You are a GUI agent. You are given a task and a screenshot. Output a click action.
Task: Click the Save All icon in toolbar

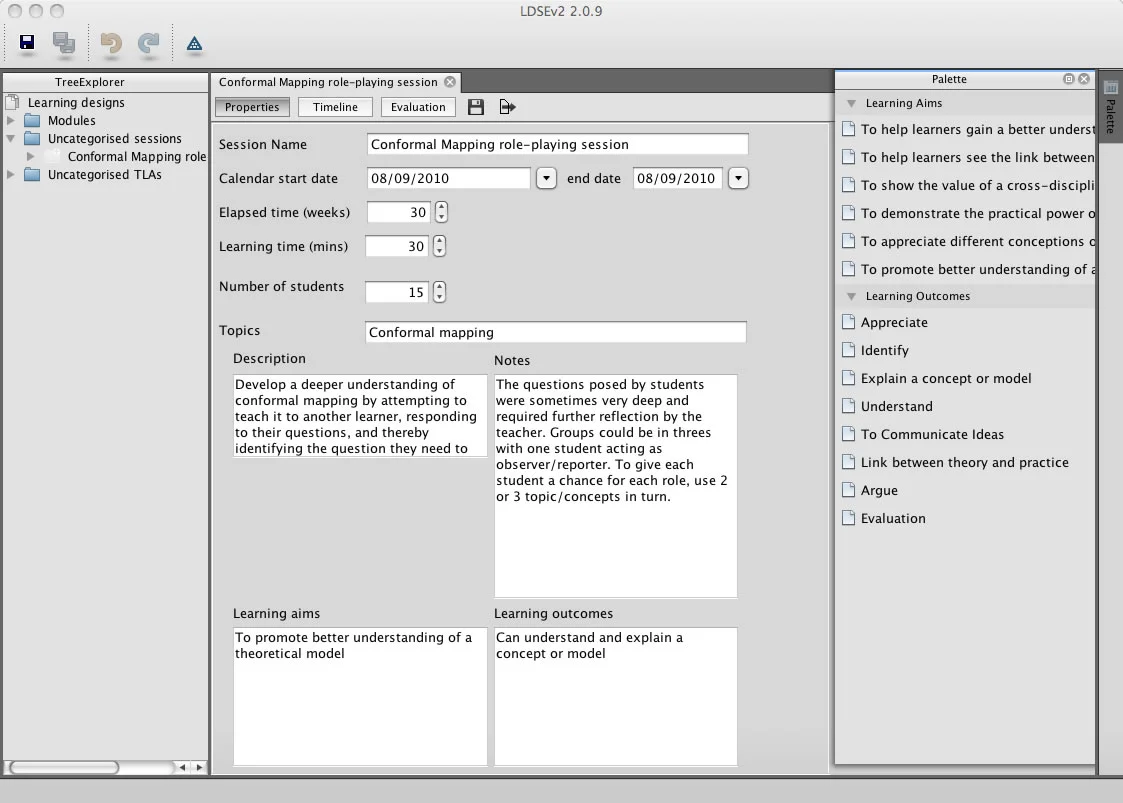[x=64, y=43]
